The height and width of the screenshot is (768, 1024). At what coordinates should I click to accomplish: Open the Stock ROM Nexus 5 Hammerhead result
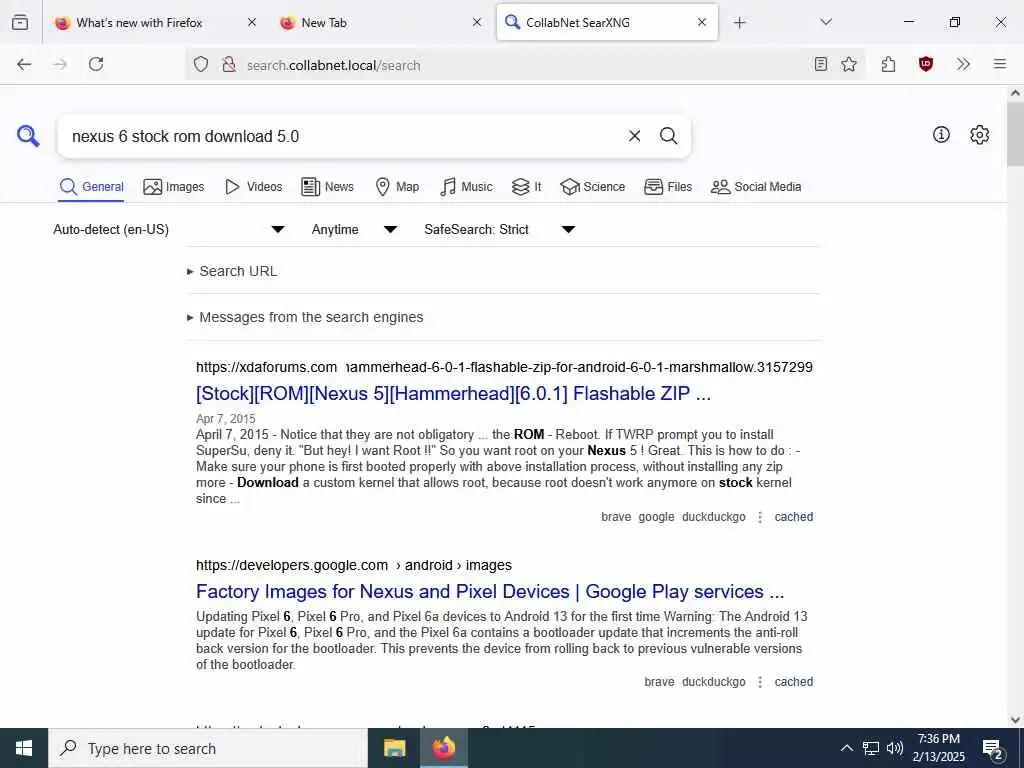point(453,394)
